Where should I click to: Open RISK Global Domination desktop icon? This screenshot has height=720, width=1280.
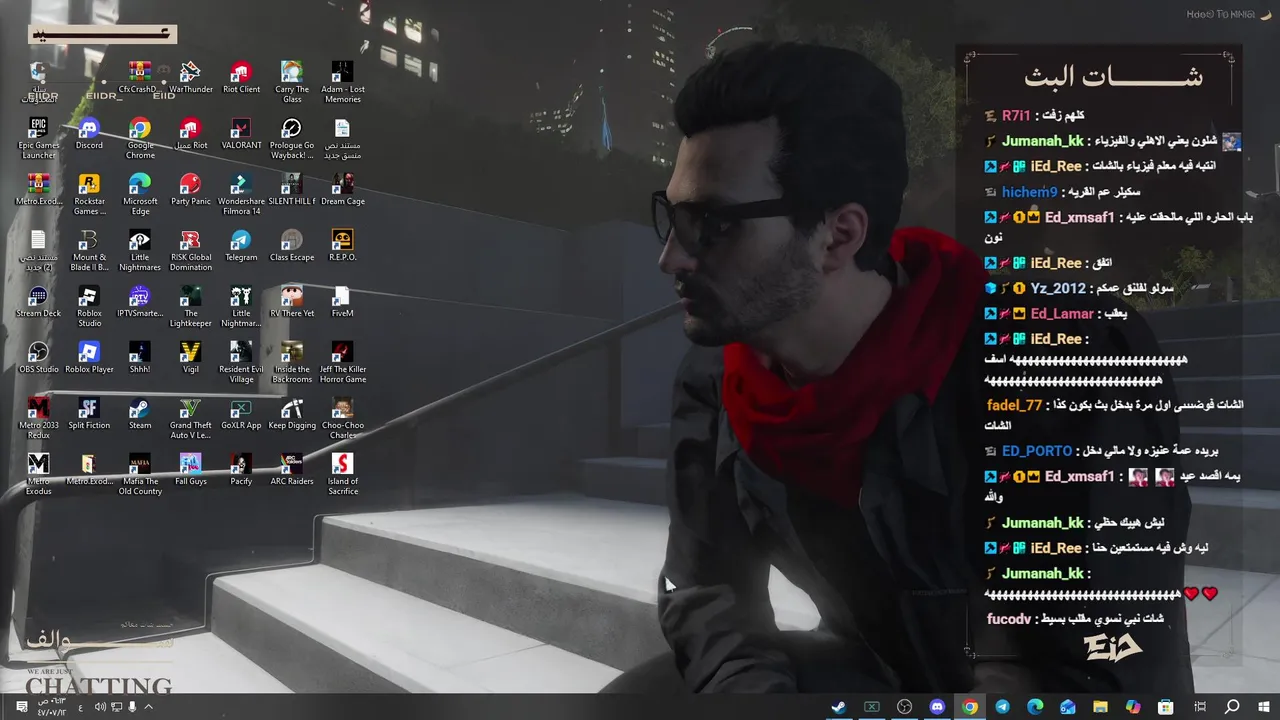tap(190, 251)
